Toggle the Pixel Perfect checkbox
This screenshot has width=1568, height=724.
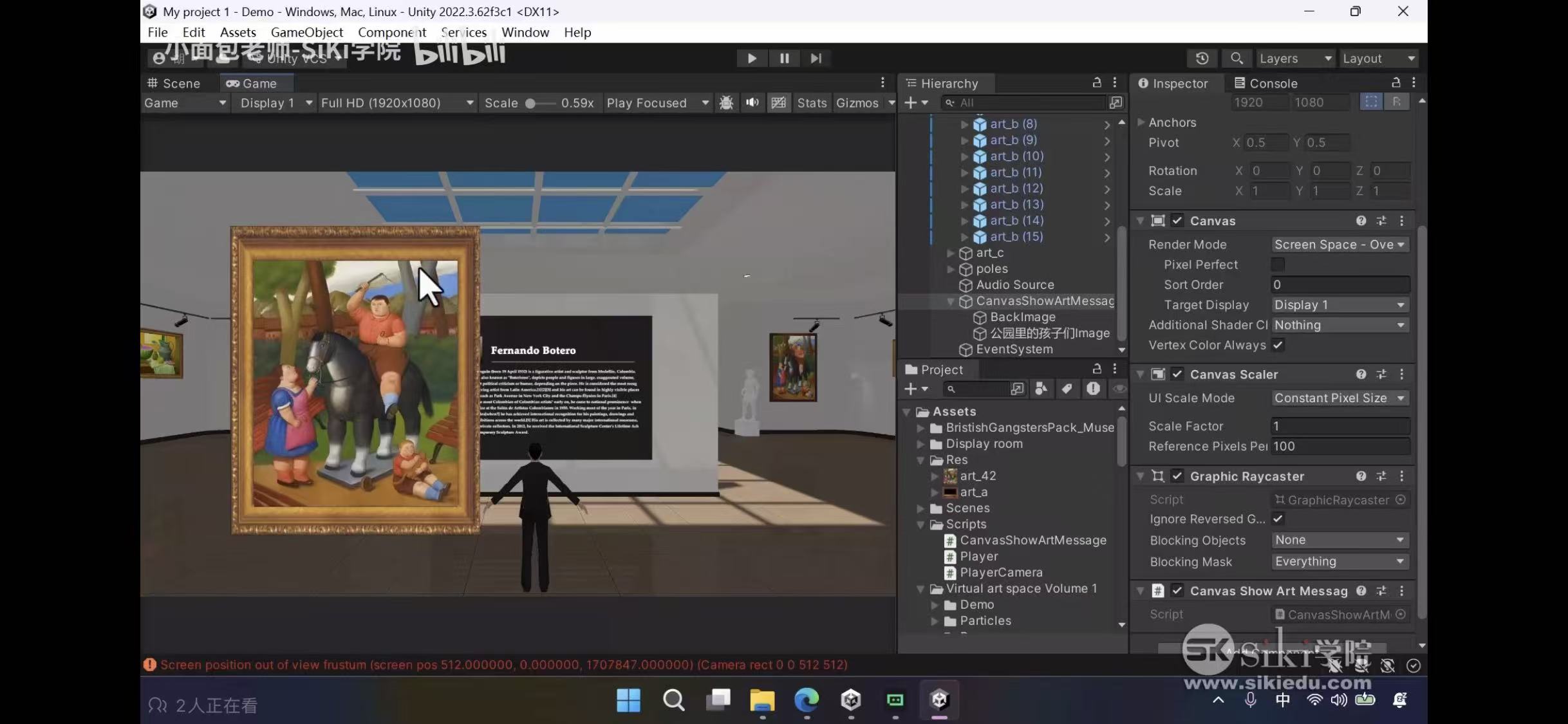pyautogui.click(x=1278, y=265)
